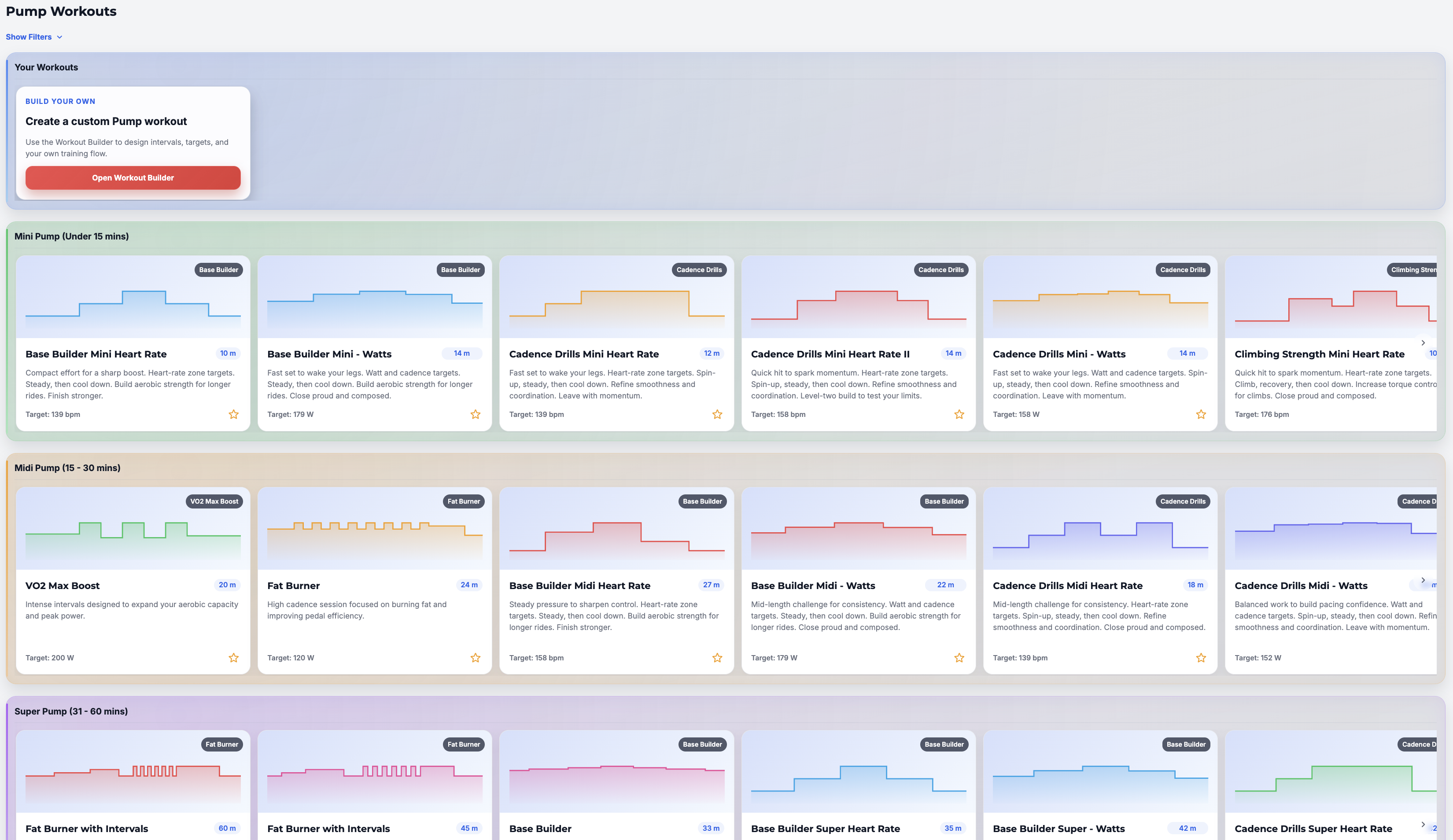Open the Fat Burner workout title
This screenshot has height=840, width=1453.
tap(294, 586)
